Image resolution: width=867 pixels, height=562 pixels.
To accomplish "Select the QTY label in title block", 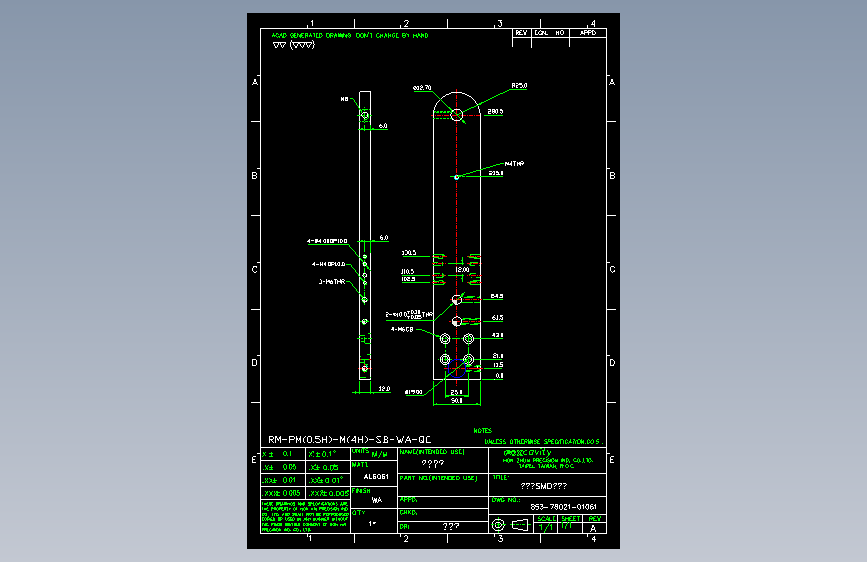I will point(358,513).
